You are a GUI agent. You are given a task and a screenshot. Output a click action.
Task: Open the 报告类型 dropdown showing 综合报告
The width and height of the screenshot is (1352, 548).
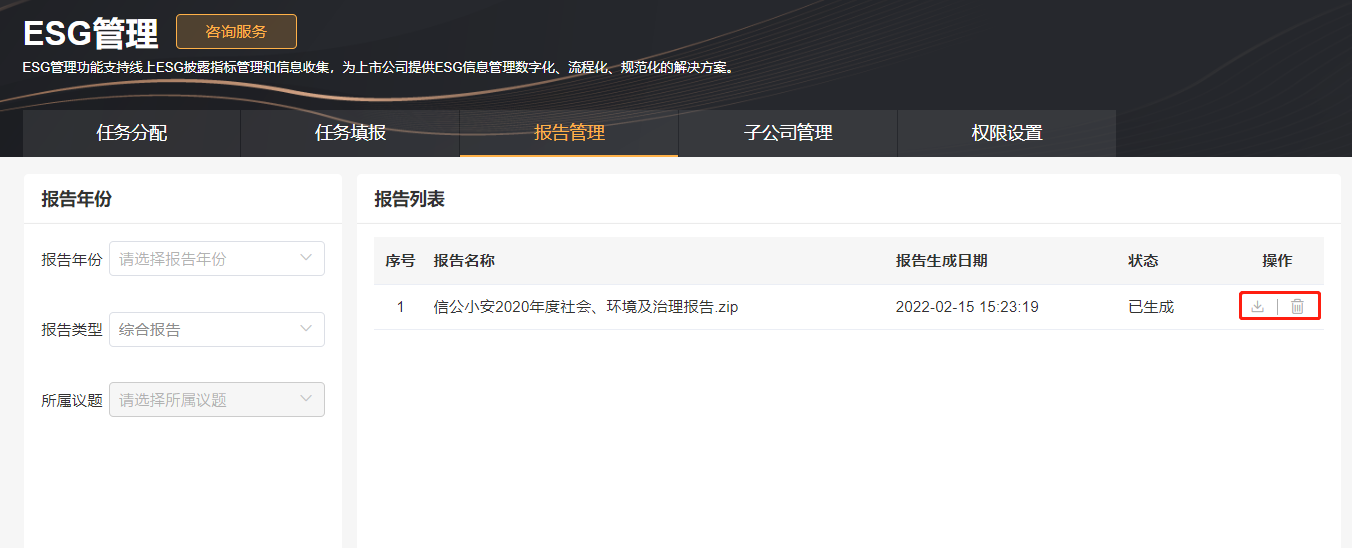coord(217,330)
